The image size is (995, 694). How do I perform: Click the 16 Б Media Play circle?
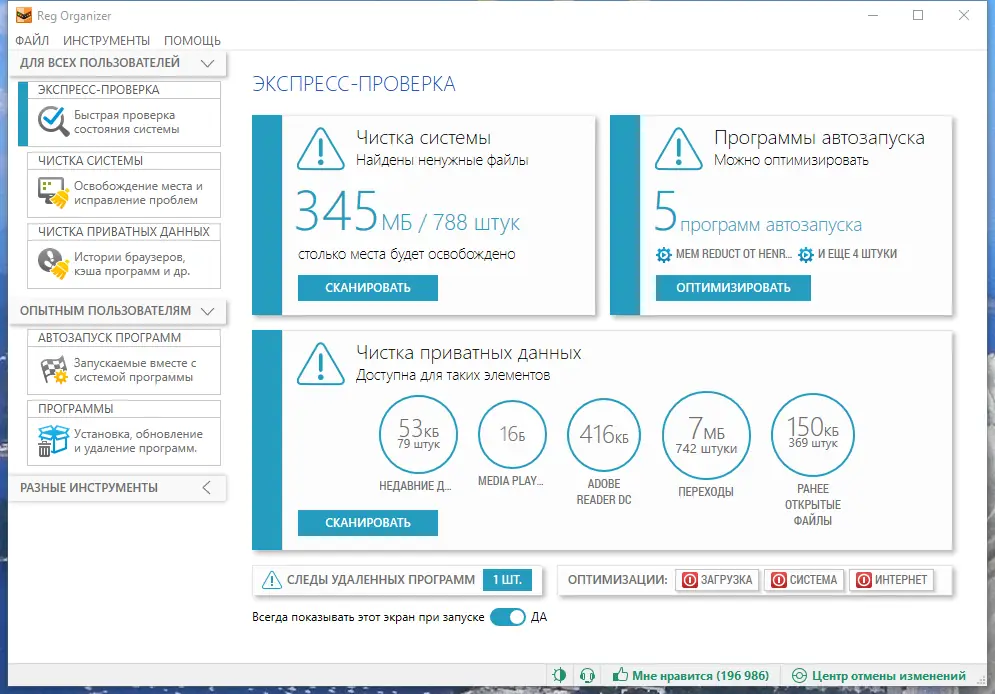click(x=511, y=435)
